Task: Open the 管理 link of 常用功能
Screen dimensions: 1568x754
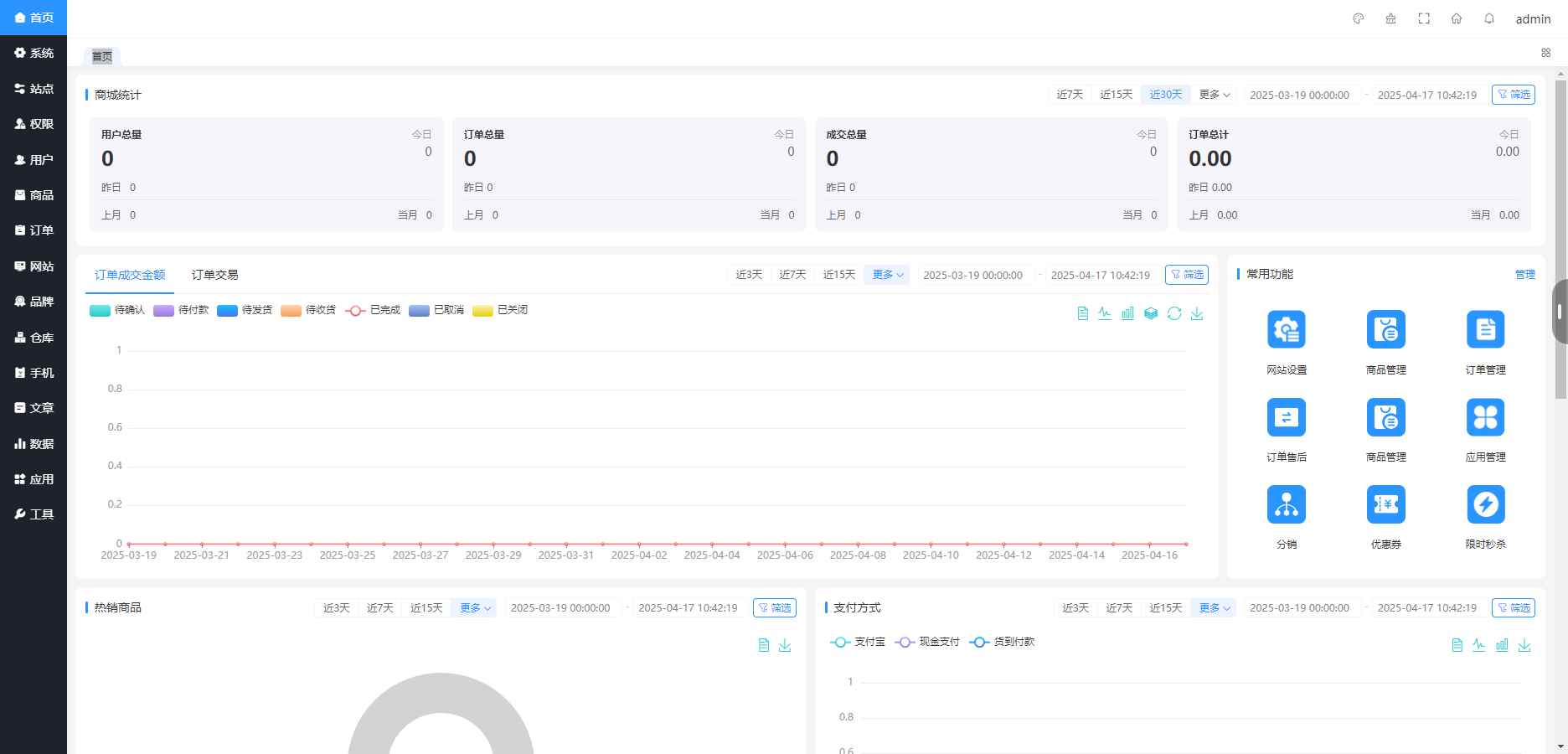Action: coord(1525,274)
